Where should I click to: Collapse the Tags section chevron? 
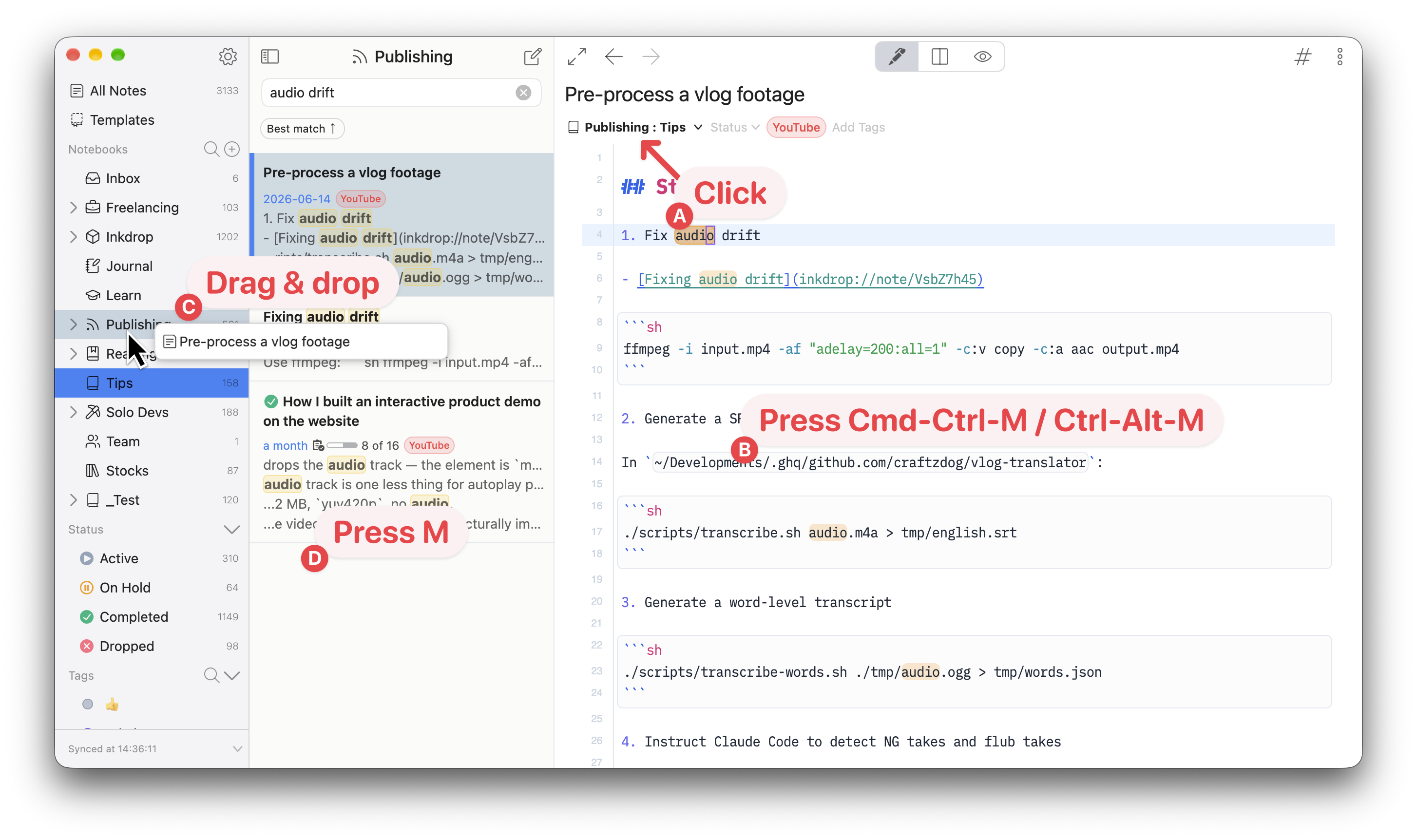(x=232, y=675)
